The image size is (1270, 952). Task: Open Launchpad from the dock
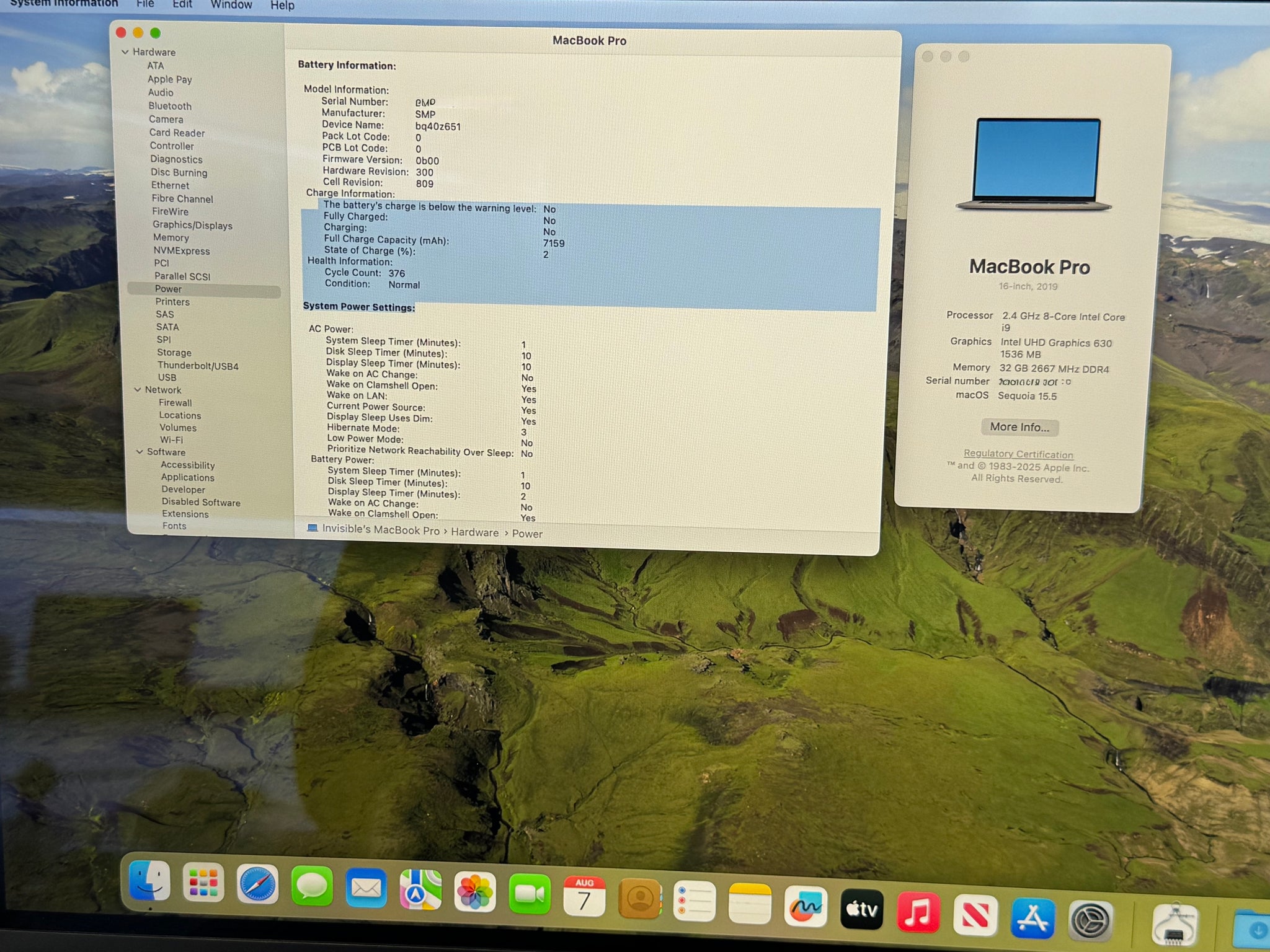coord(203,883)
